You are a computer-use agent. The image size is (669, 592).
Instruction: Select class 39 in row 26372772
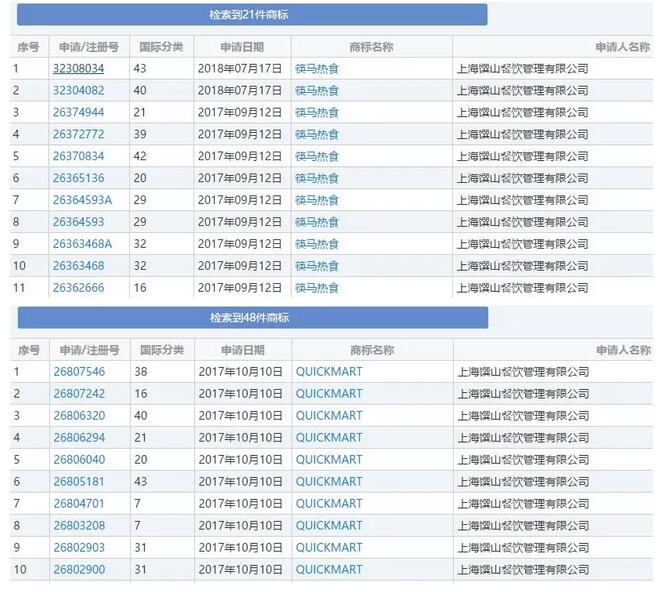click(x=140, y=134)
